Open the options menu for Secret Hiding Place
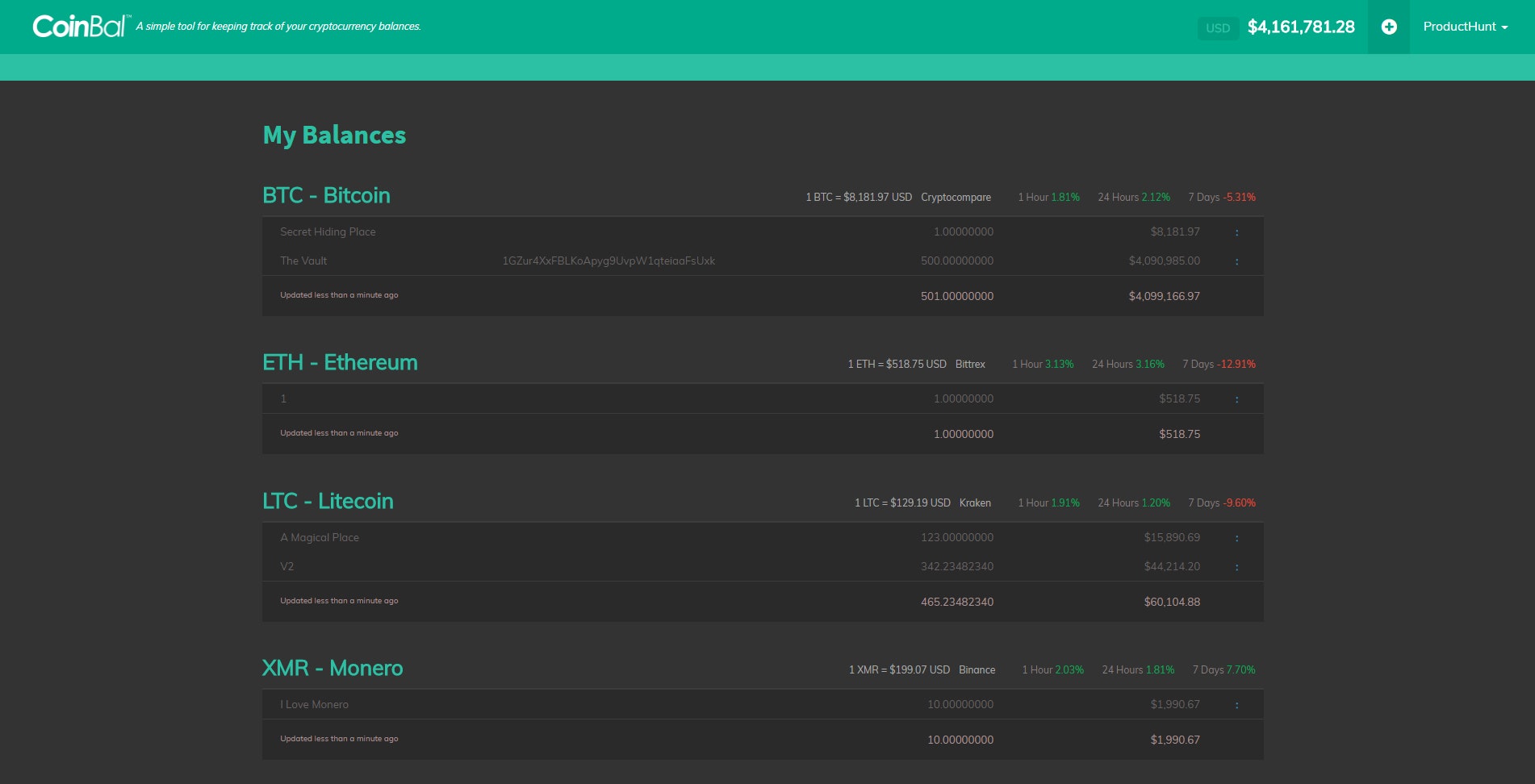 [1236, 231]
